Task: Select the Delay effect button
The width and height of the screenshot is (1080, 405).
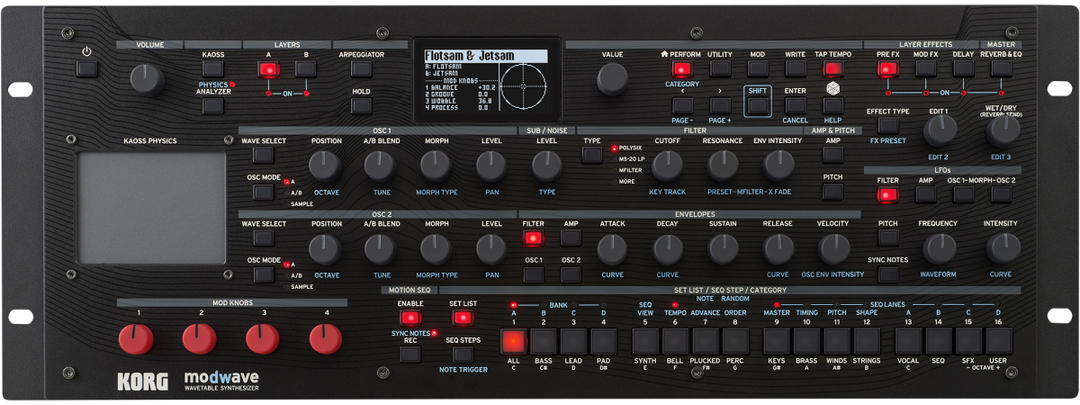Action: [x=964, y=68]
